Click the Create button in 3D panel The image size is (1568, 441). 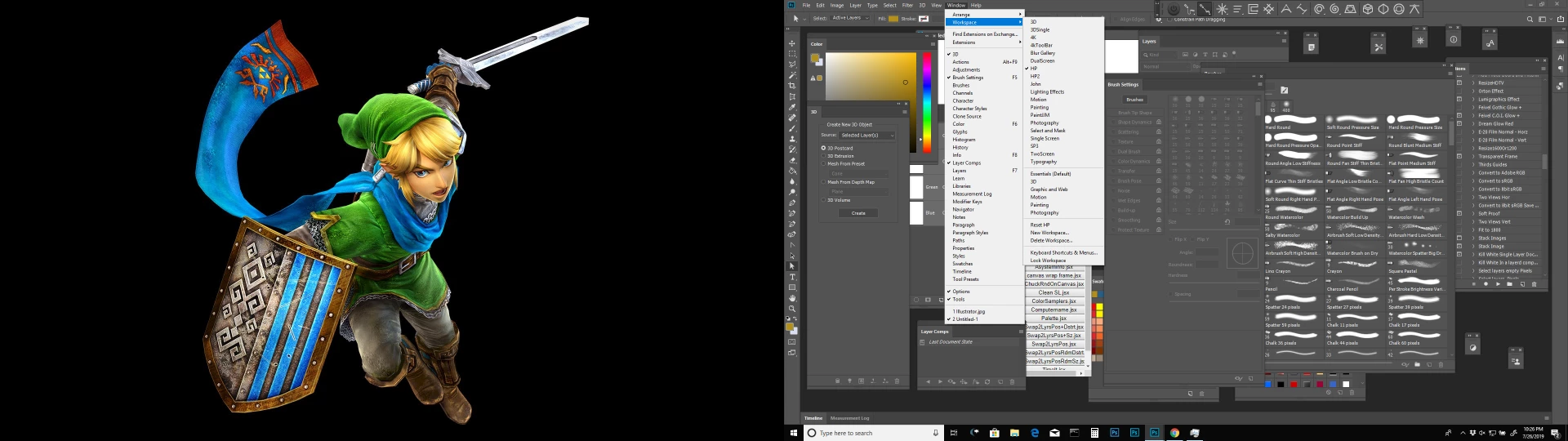[x=858, y=213]
